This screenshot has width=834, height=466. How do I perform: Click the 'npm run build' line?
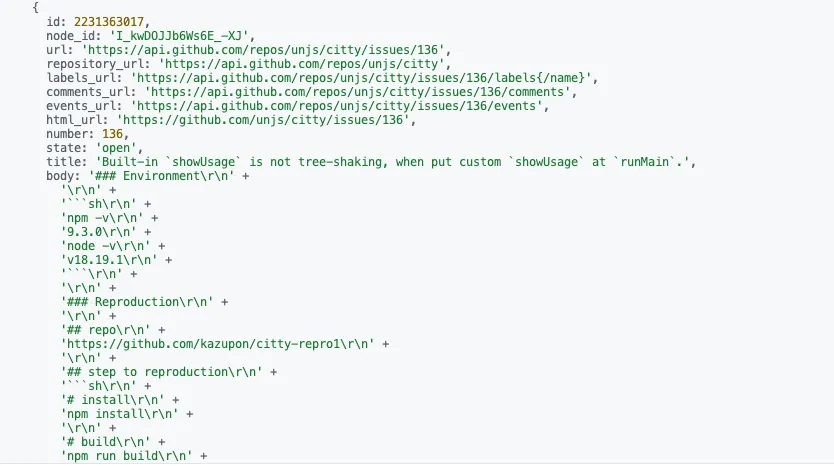[x=126, y=456]
